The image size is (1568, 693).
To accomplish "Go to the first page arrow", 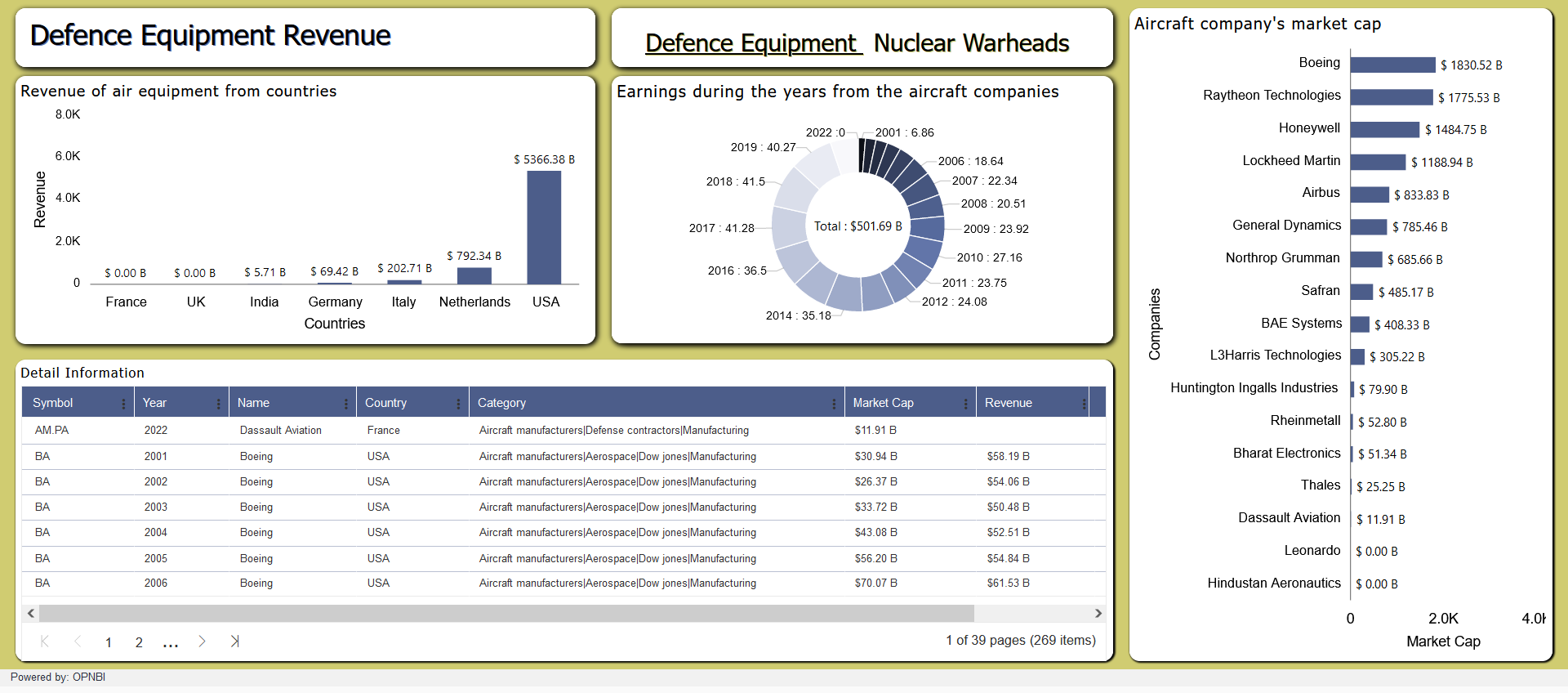I will click(x=45, y=642).
